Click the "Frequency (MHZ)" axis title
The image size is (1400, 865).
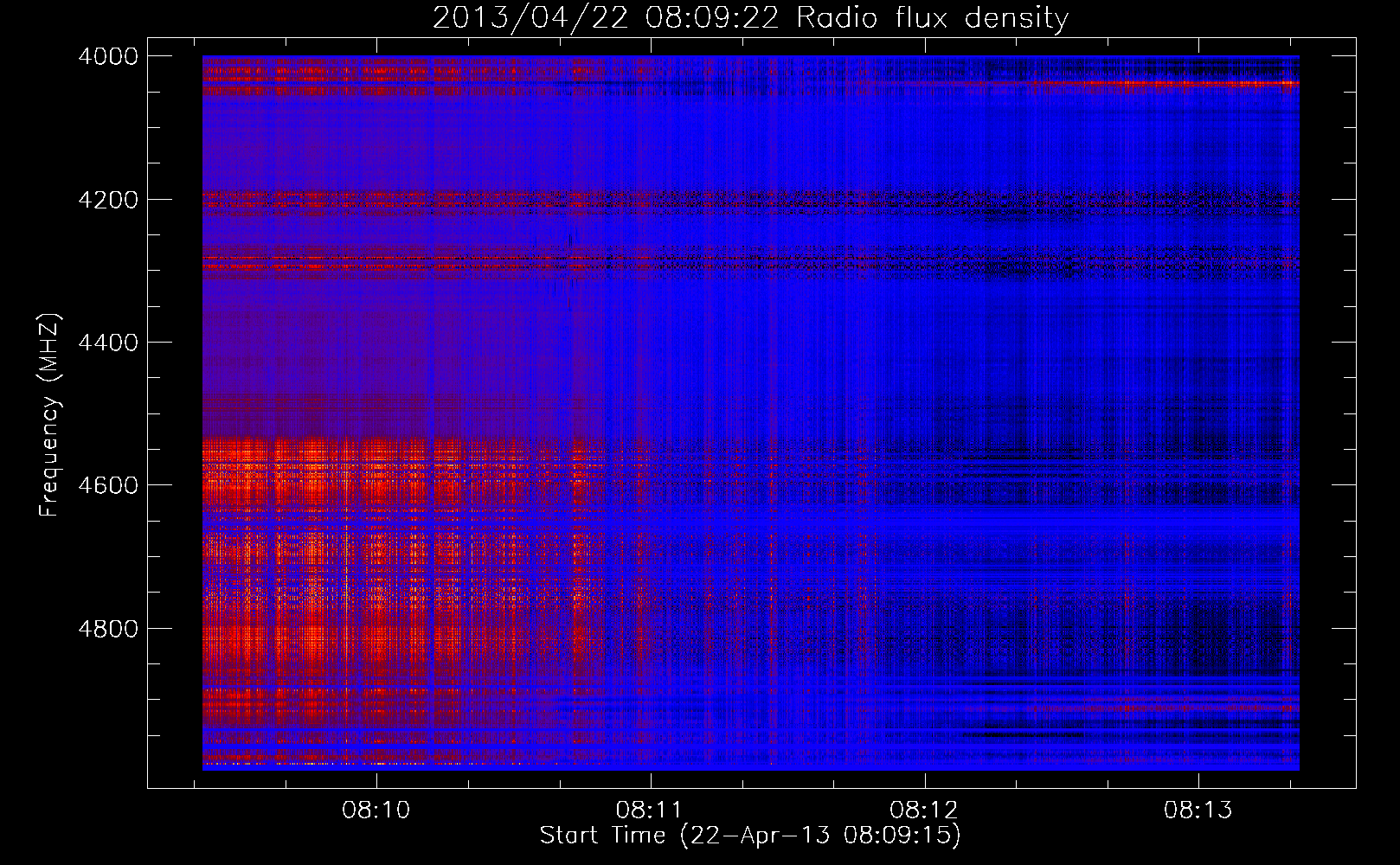(50, 415)
